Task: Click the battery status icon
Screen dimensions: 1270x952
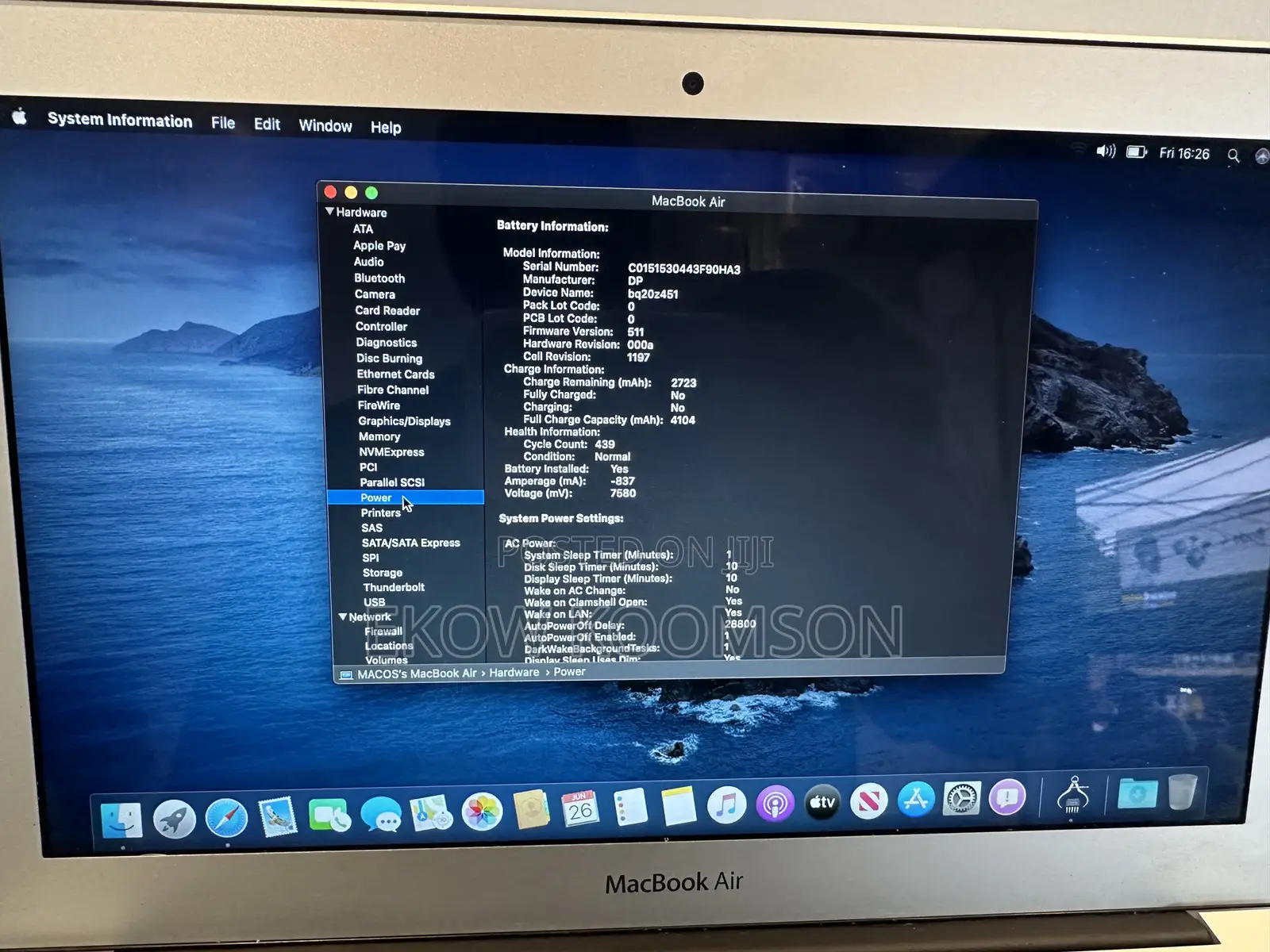Action: (x=1137, y=152)
